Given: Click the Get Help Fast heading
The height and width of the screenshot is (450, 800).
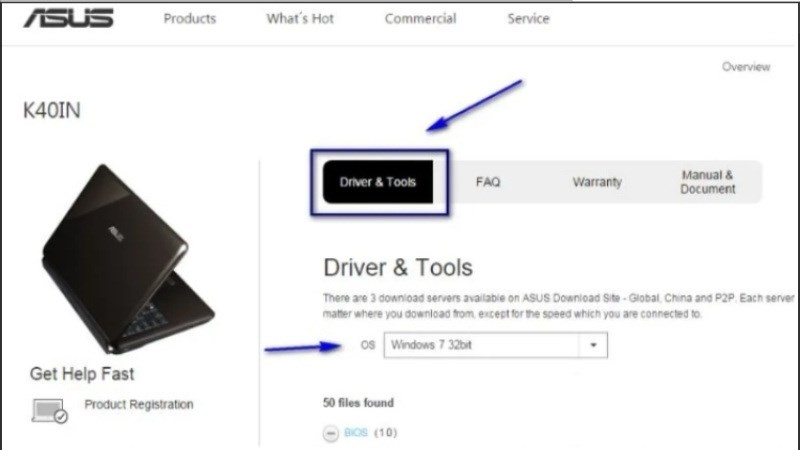Looking at the screenshot, I should tap(82, 374).
